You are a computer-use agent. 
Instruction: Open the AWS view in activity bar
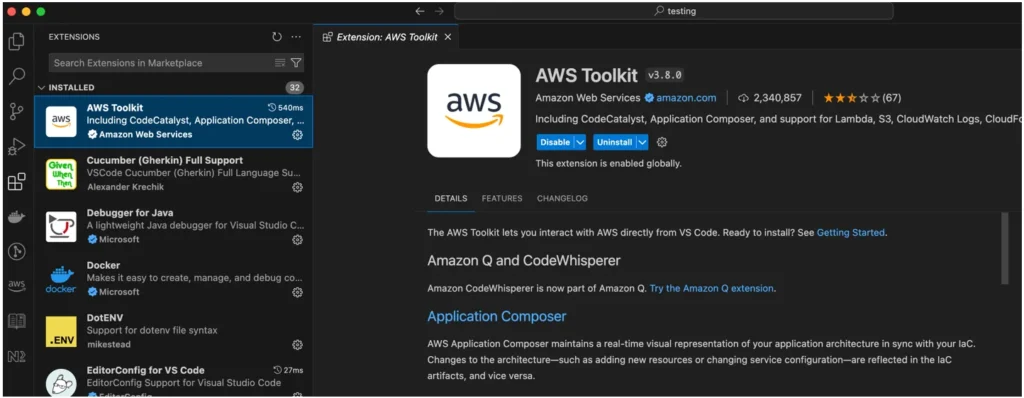[x=16, y=286]
